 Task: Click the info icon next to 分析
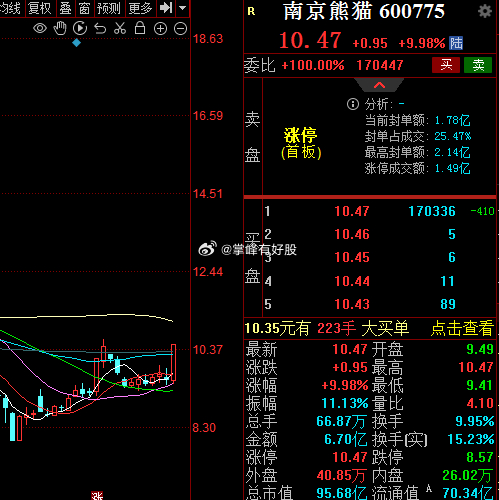coord(353,104)
